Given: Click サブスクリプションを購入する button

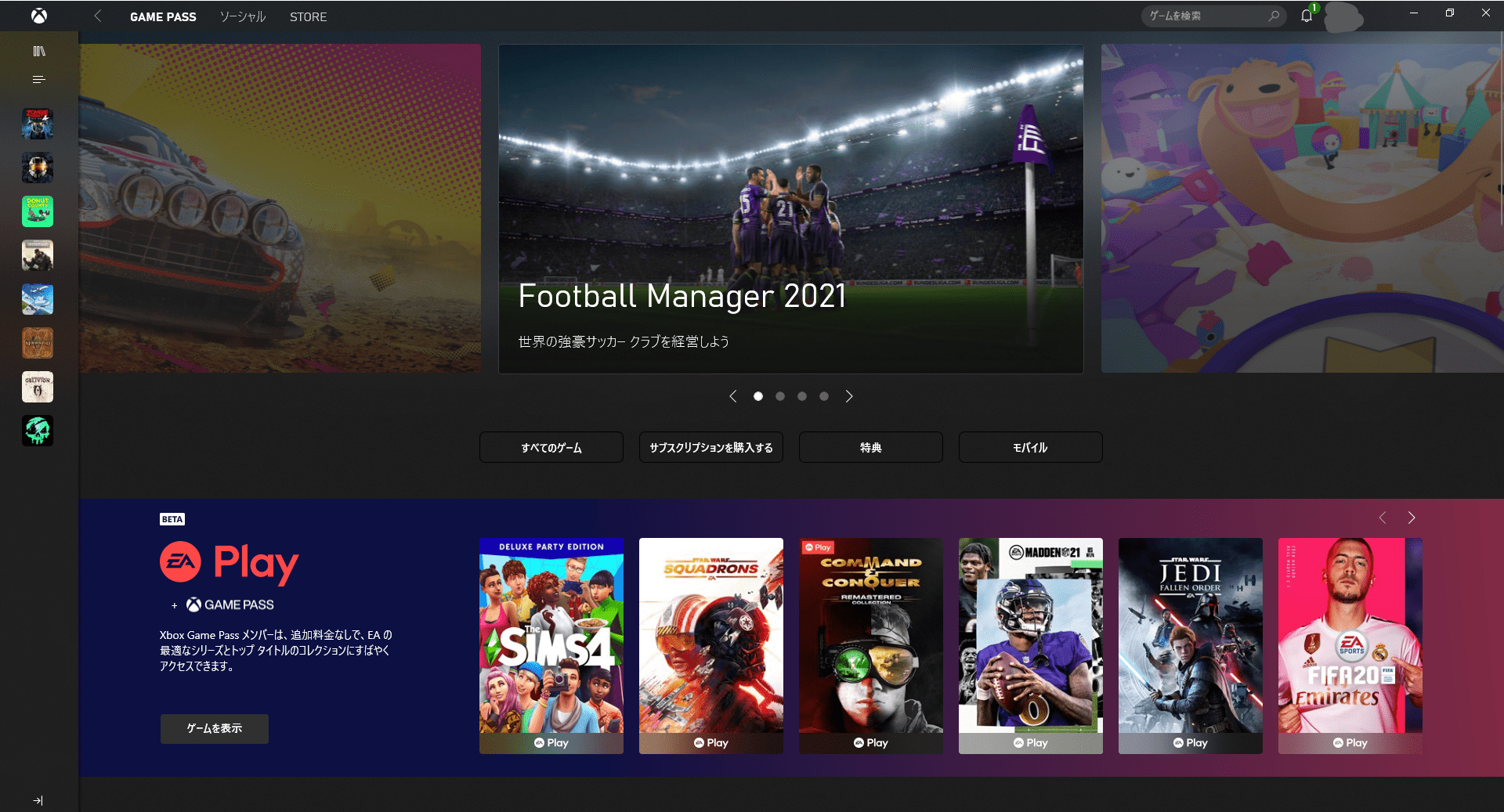Looking at the screenshot, I should (x=711, y=447).
